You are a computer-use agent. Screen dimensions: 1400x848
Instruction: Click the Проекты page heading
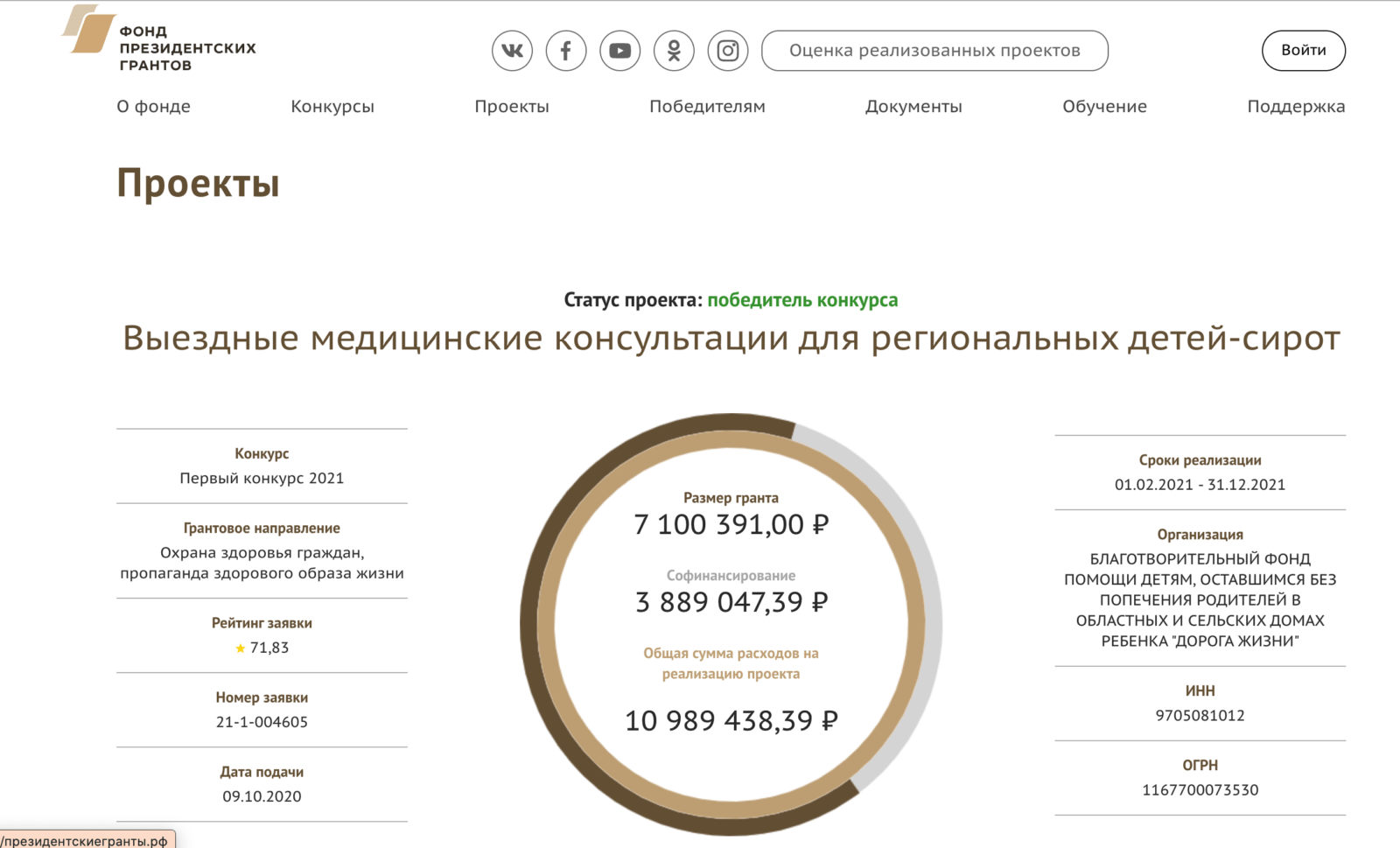pos(199,184)
